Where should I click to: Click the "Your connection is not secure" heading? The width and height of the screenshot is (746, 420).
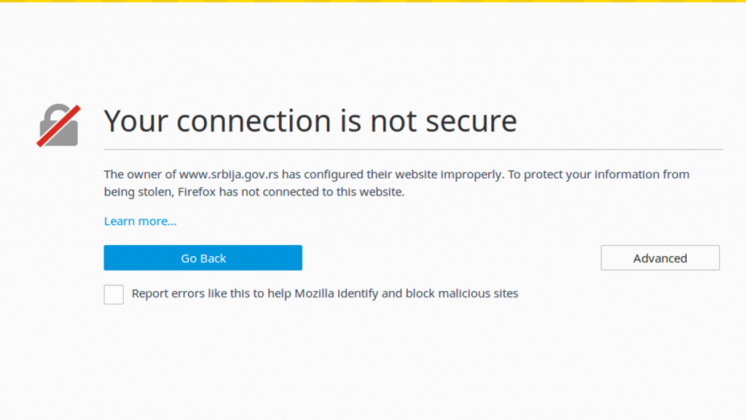pyautogui.click(x=310, y=121)
